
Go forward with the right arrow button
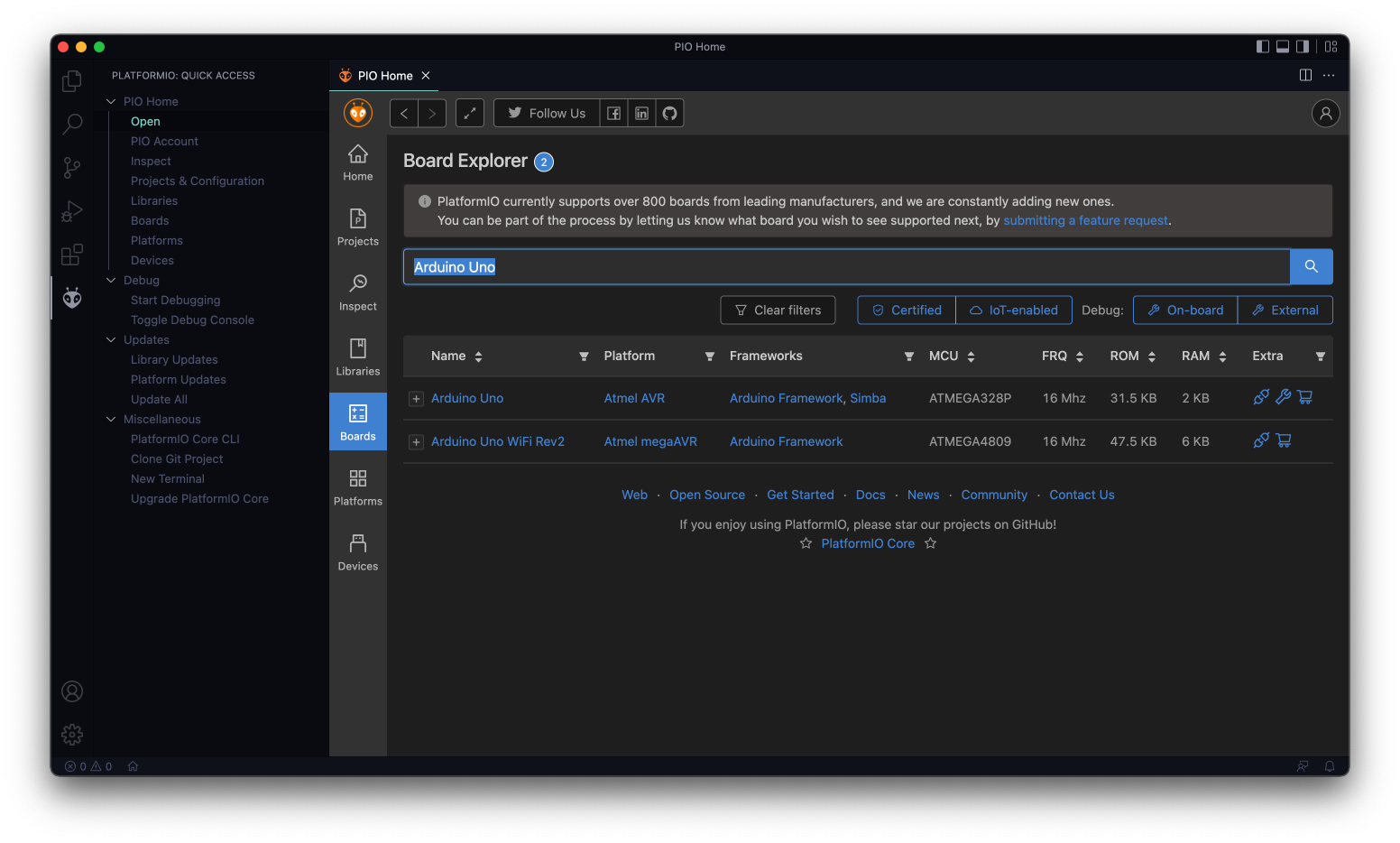[432, 113]
